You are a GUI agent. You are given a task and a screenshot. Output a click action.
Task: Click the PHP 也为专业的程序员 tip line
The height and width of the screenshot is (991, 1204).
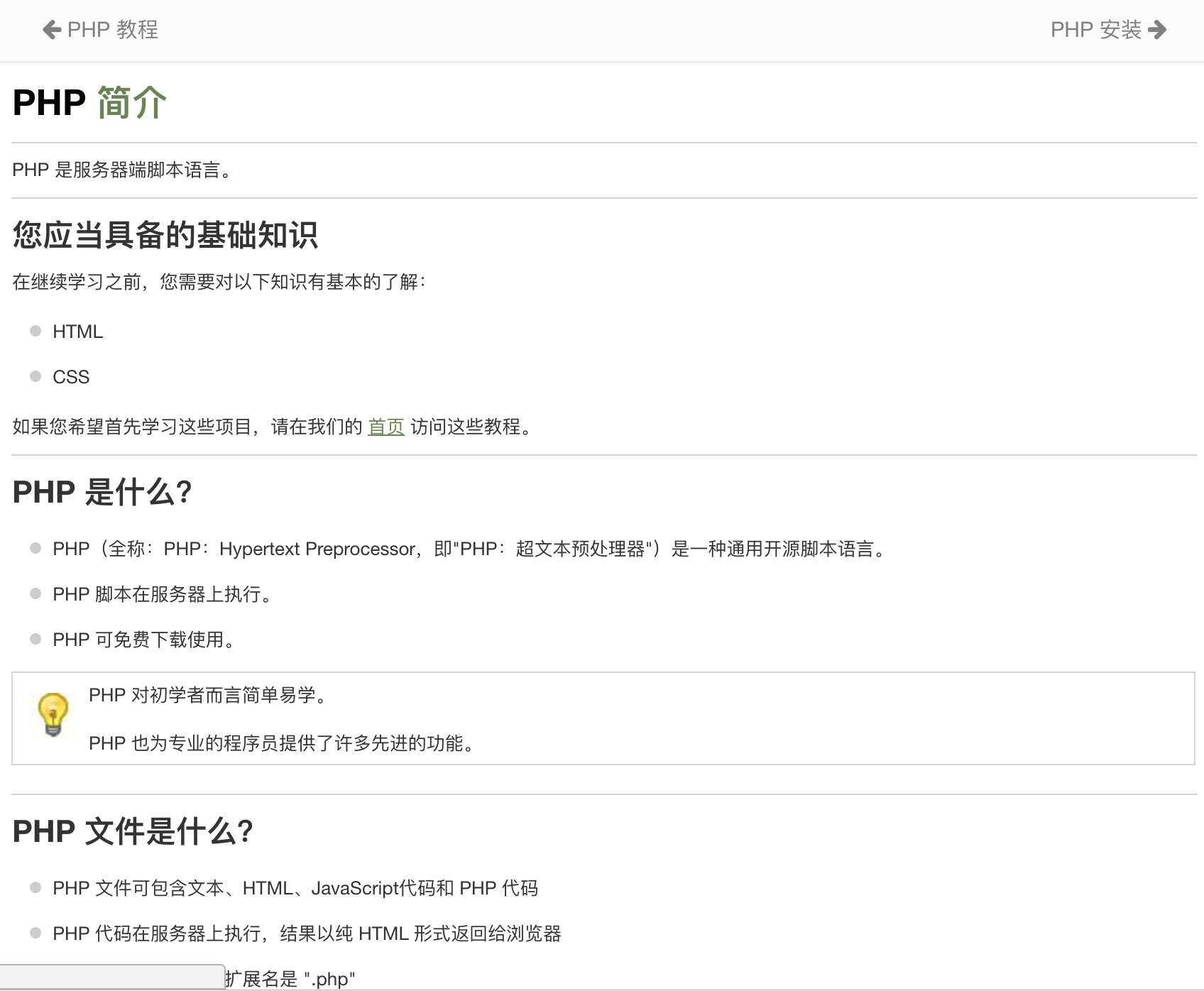[x=281, y=743]
